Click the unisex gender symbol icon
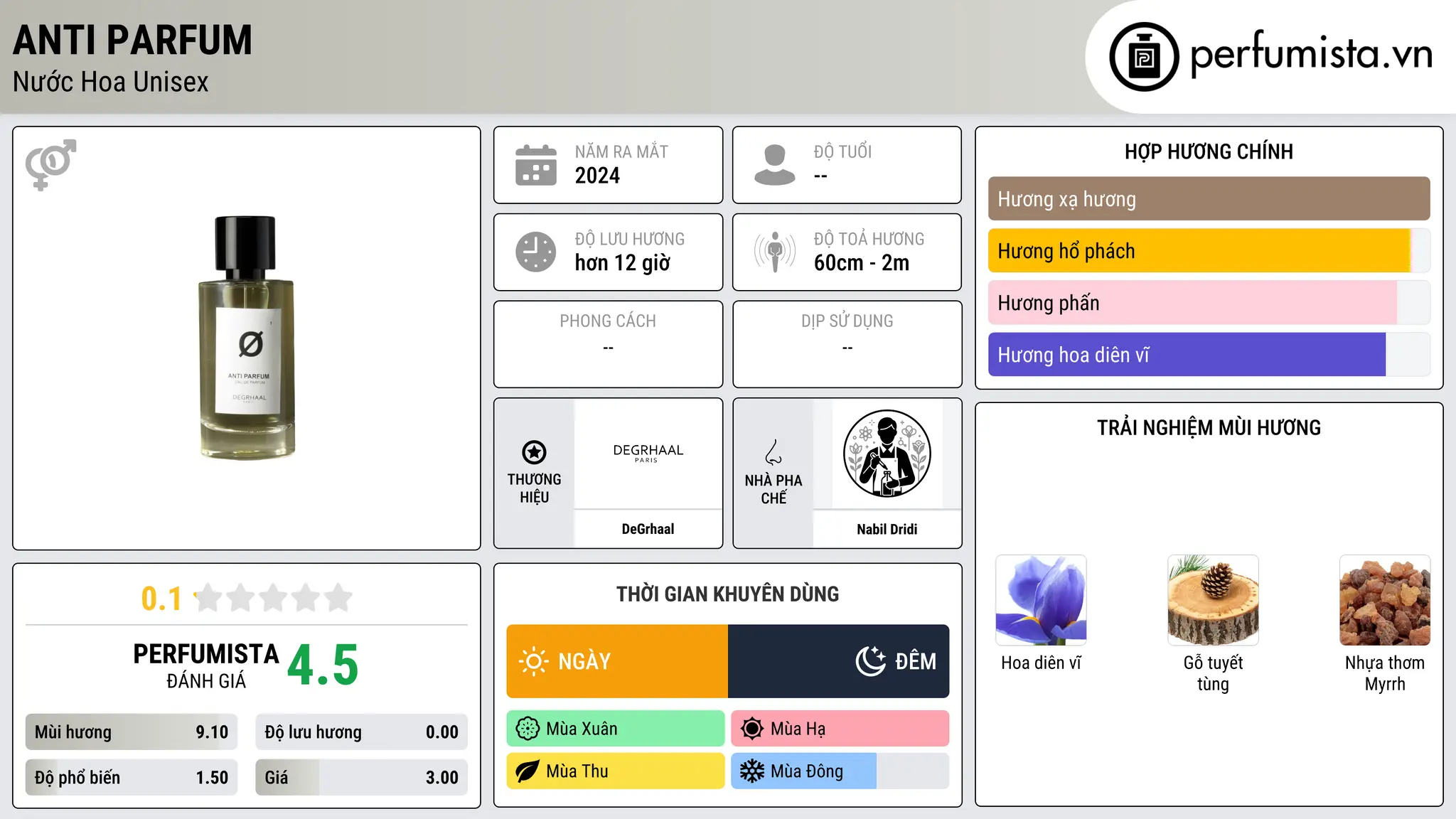 coord(50,164)
